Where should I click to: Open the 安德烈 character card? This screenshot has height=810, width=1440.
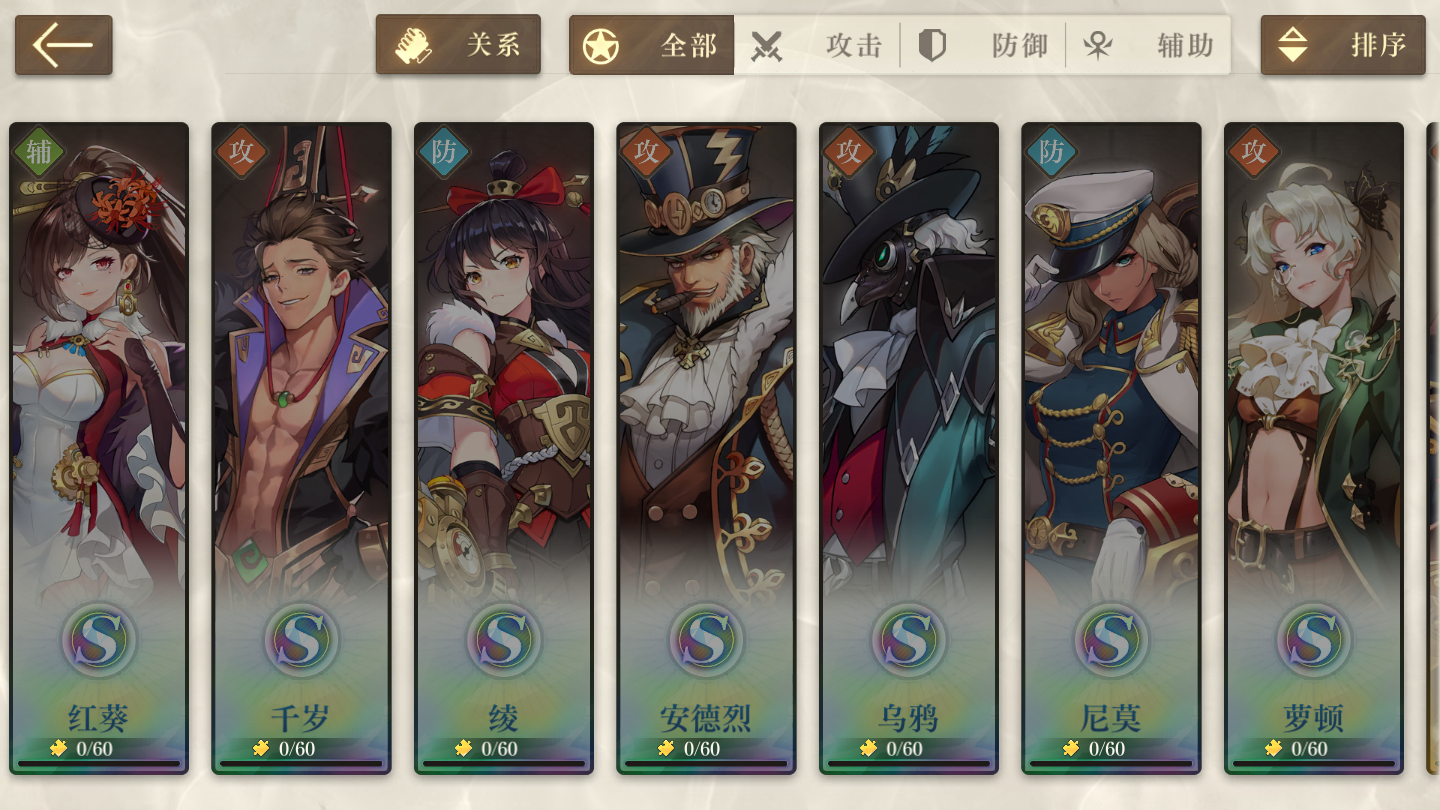pyautogui.click(x=706, y=448)
